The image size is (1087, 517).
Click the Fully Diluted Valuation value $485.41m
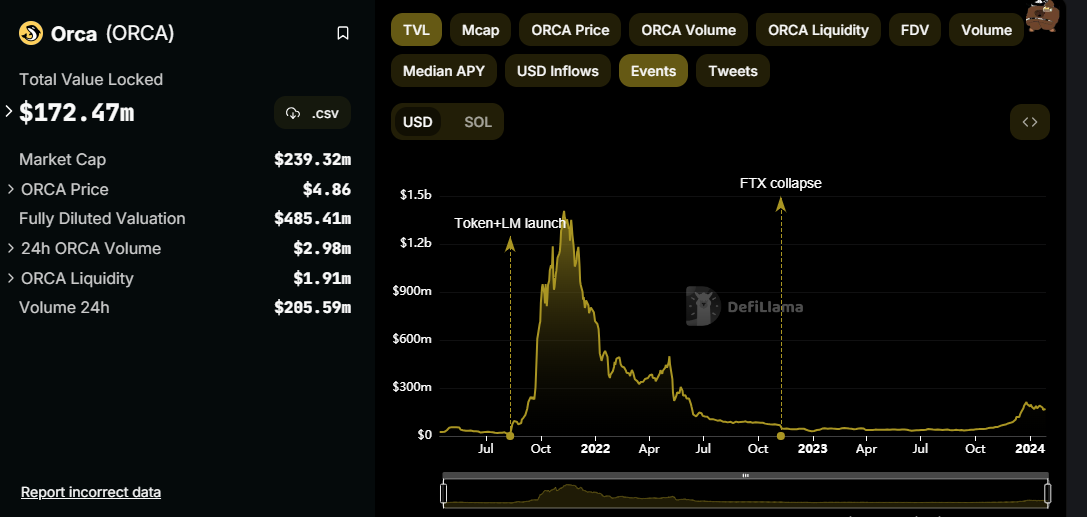312,218
